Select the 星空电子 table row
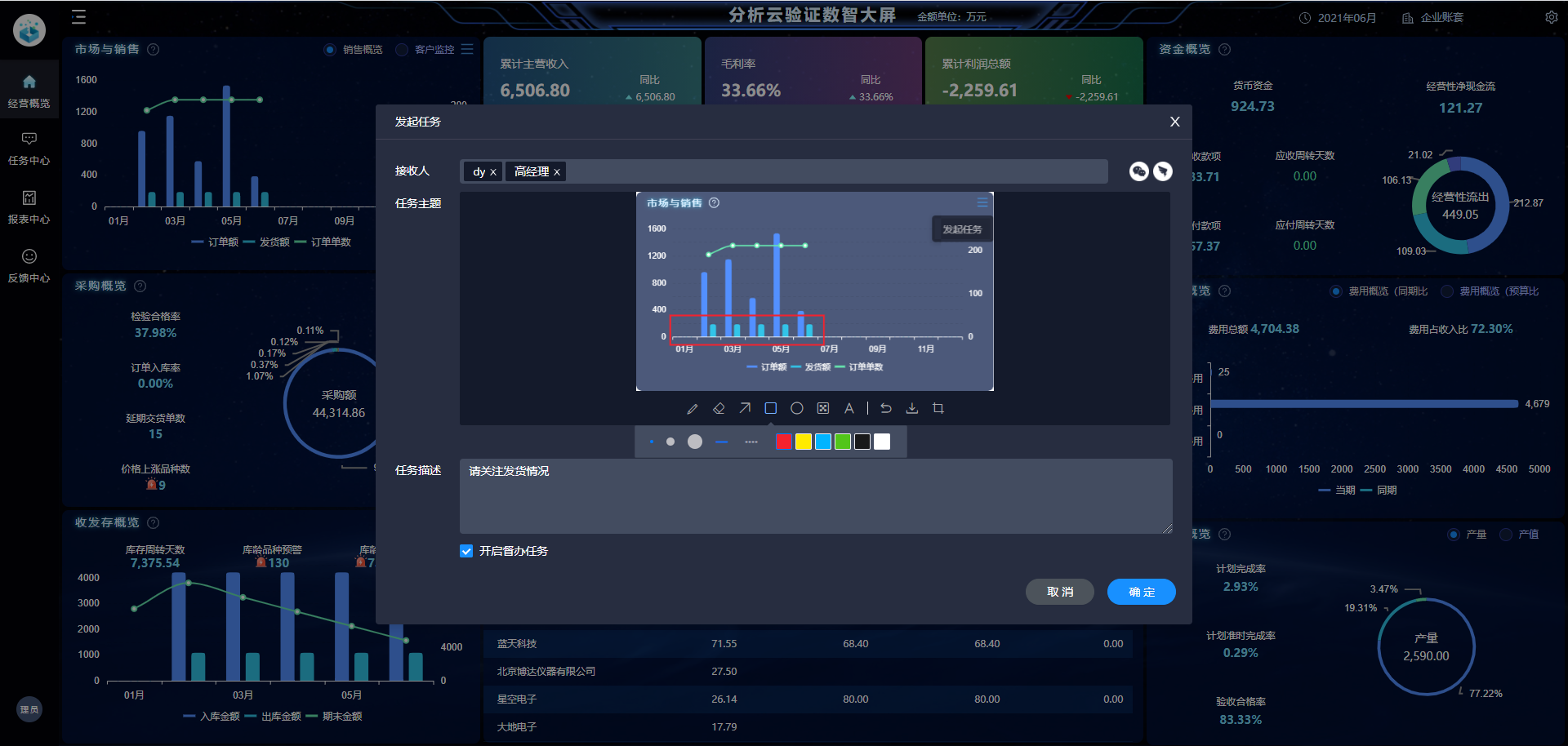 click(x=808, y=699)
